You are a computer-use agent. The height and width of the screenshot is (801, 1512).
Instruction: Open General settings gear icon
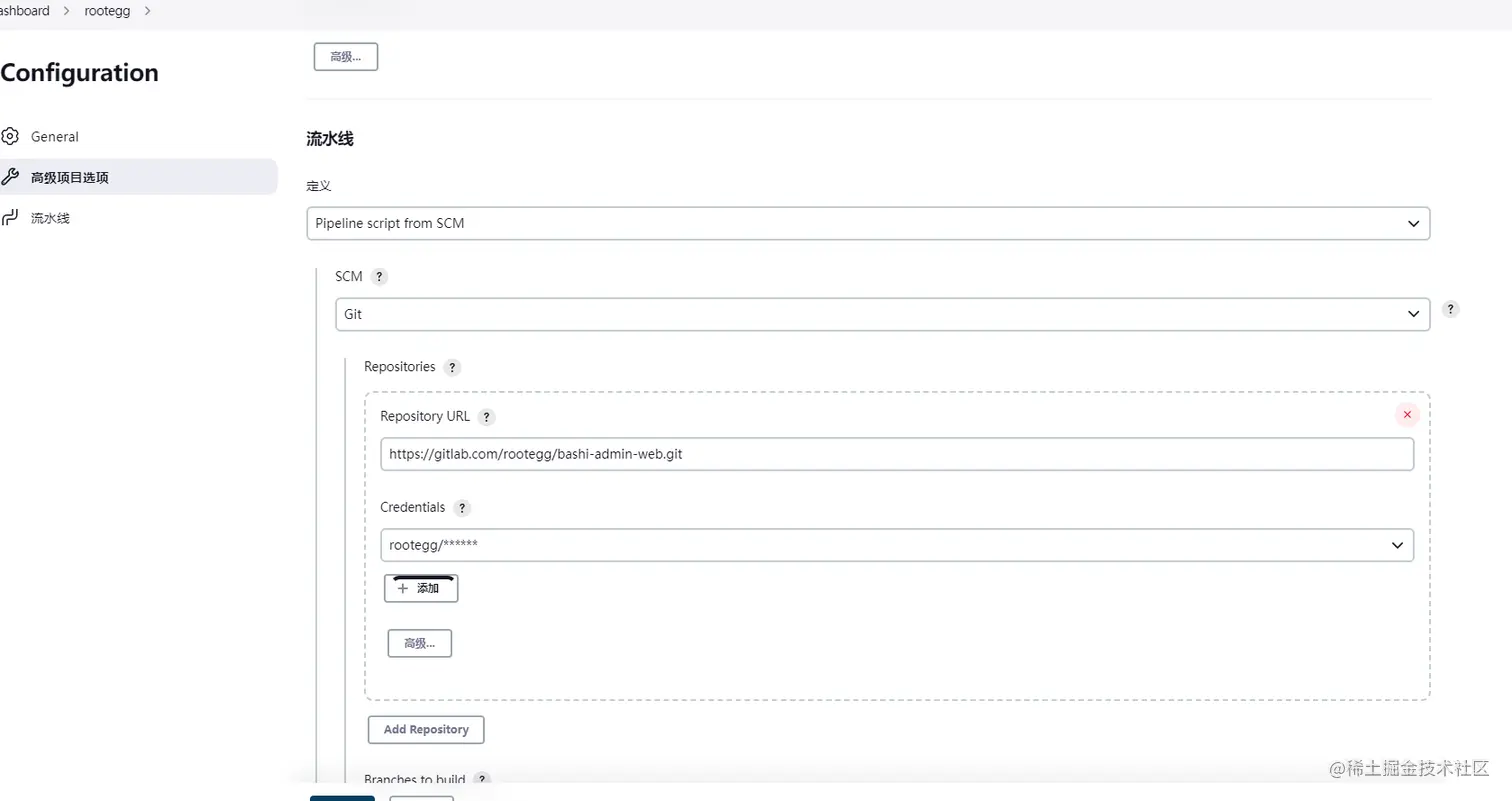[x=10, y=136]
